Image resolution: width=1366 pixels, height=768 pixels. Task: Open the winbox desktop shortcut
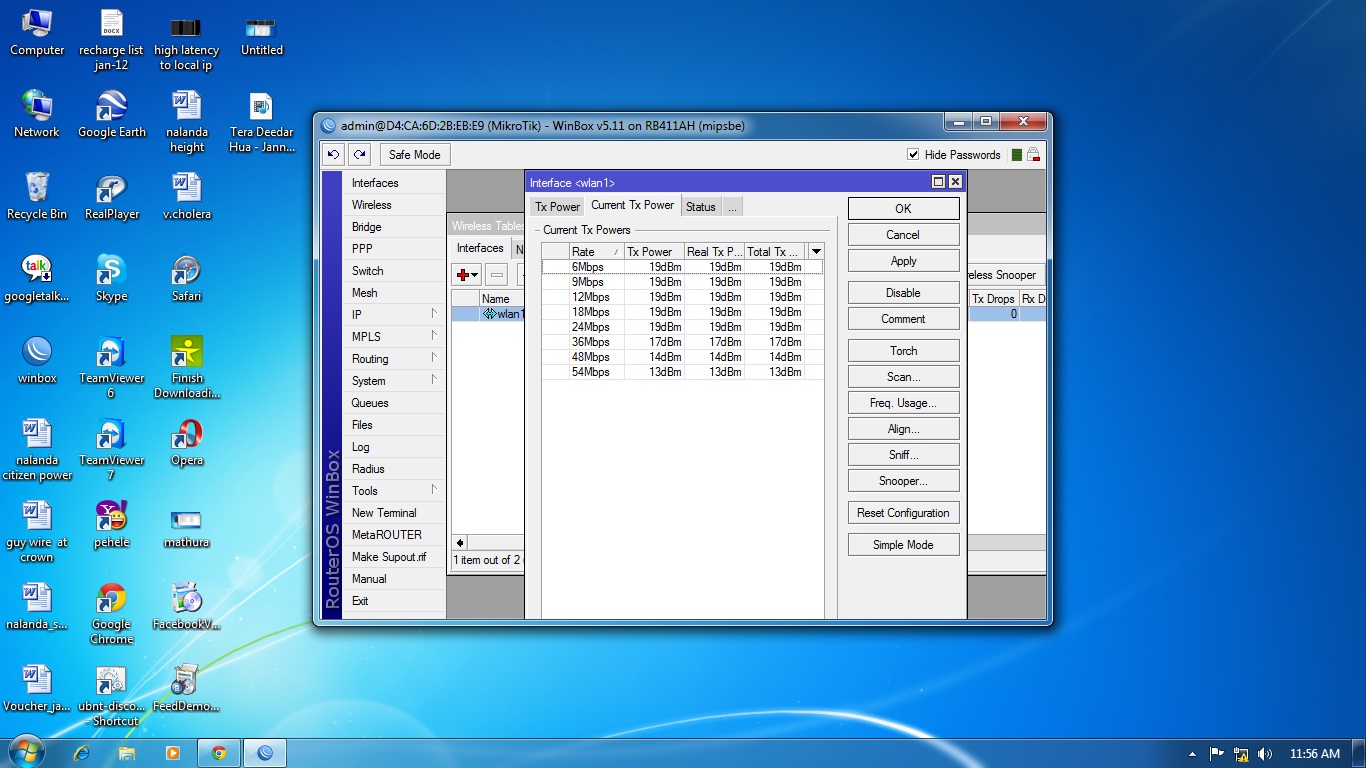click(x=37, y=360)
